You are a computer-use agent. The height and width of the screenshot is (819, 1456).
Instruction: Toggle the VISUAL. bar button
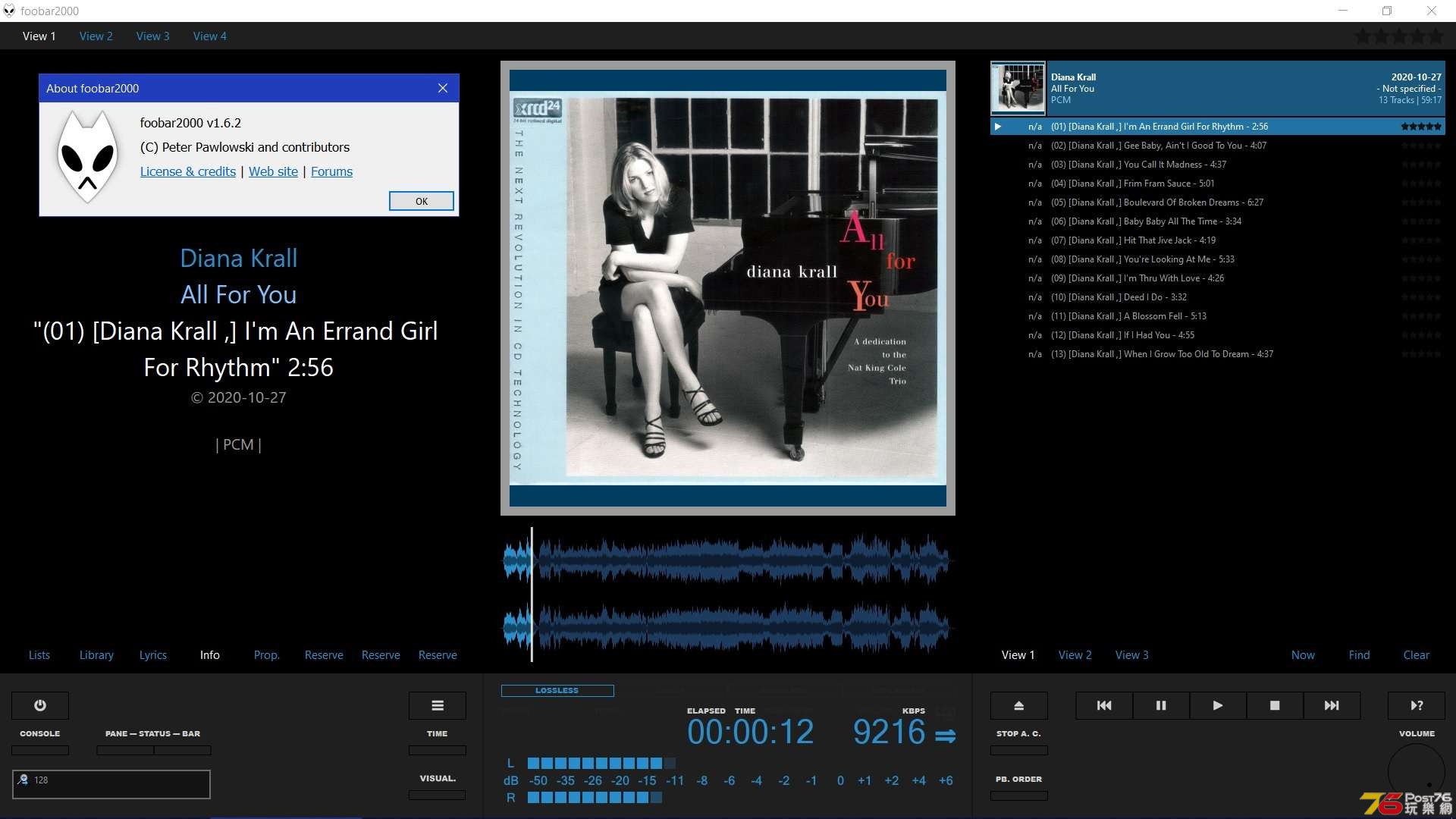pos(438,795)
